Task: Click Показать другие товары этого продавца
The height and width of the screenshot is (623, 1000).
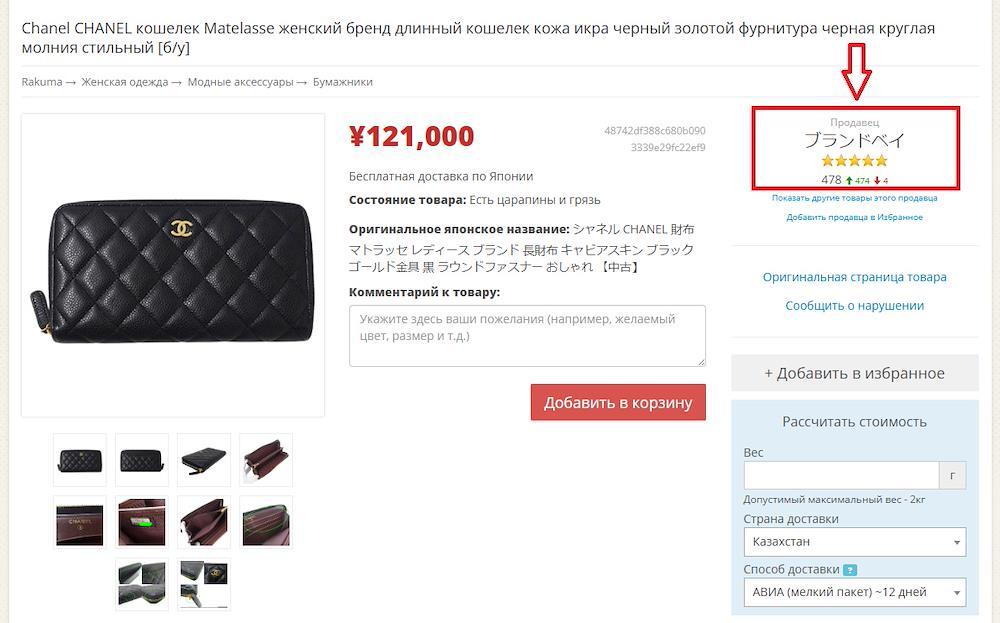Action: [855, 198]
